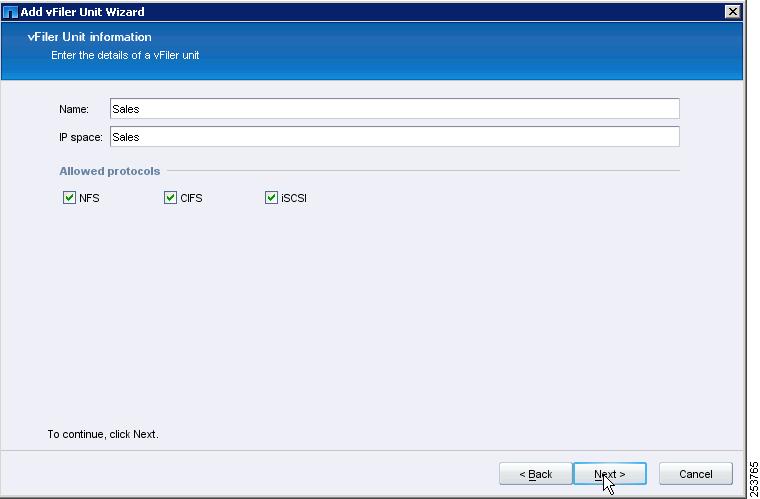This screenshot has width=760, height=499.
Task: Click the 'Allowed protocols' section heading
Action: click(110, 171)
